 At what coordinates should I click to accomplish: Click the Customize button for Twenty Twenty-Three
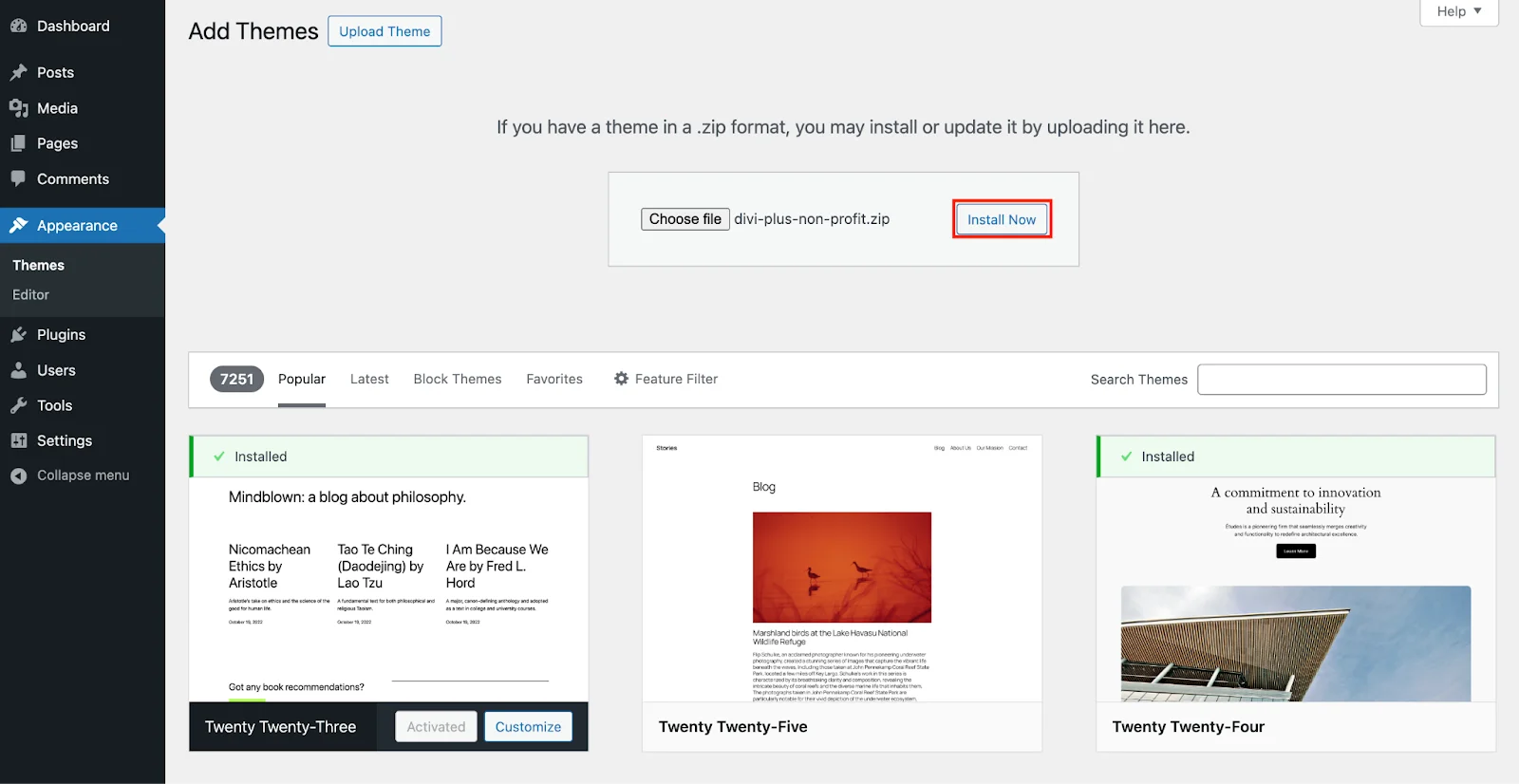[x=528, y=727]
